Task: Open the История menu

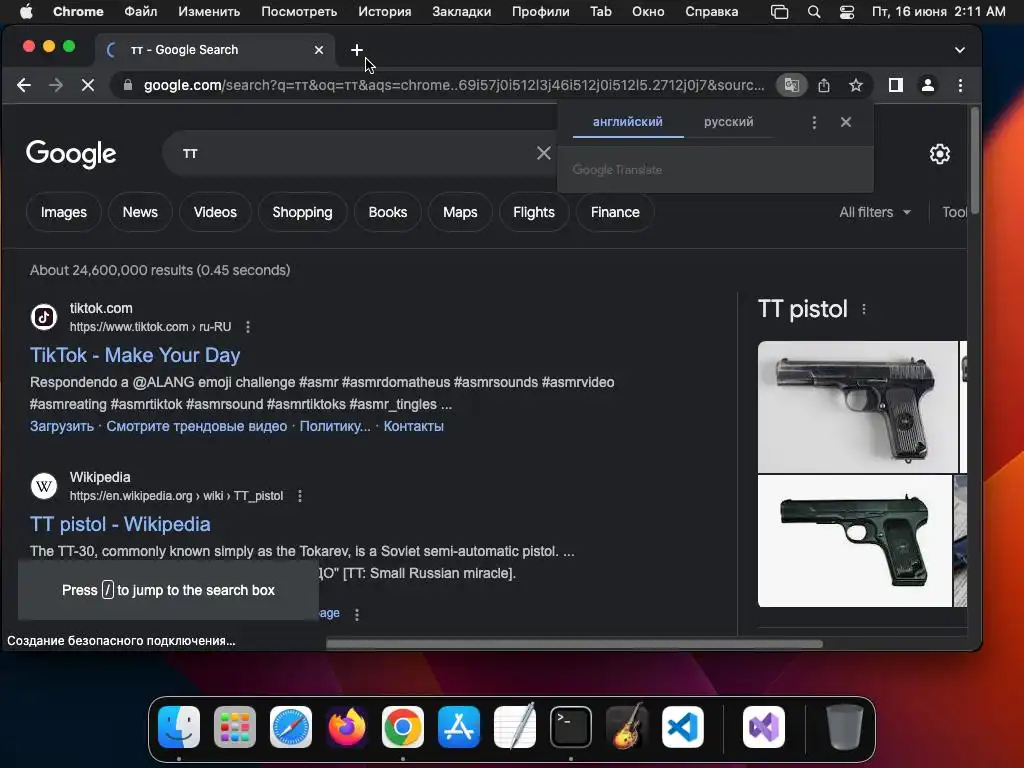Action: tap(385, 12)
